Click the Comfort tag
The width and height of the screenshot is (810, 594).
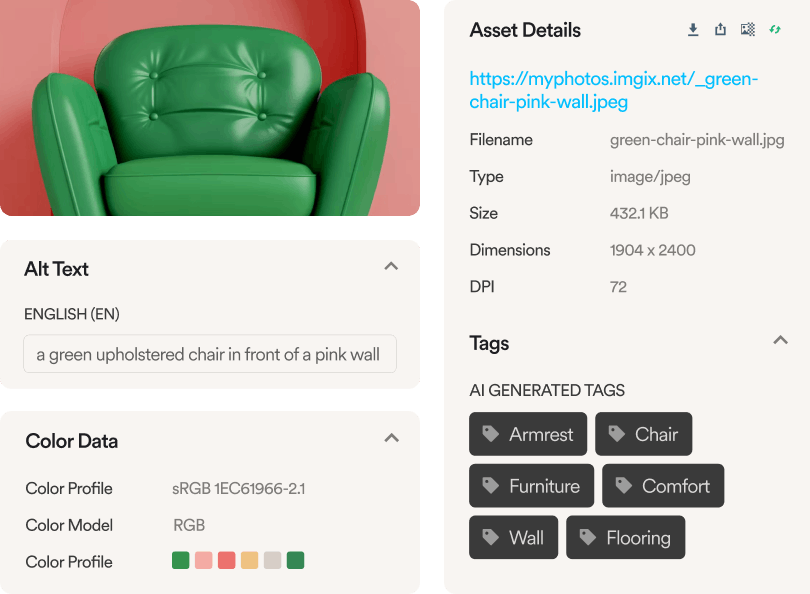tap(663, 486)
